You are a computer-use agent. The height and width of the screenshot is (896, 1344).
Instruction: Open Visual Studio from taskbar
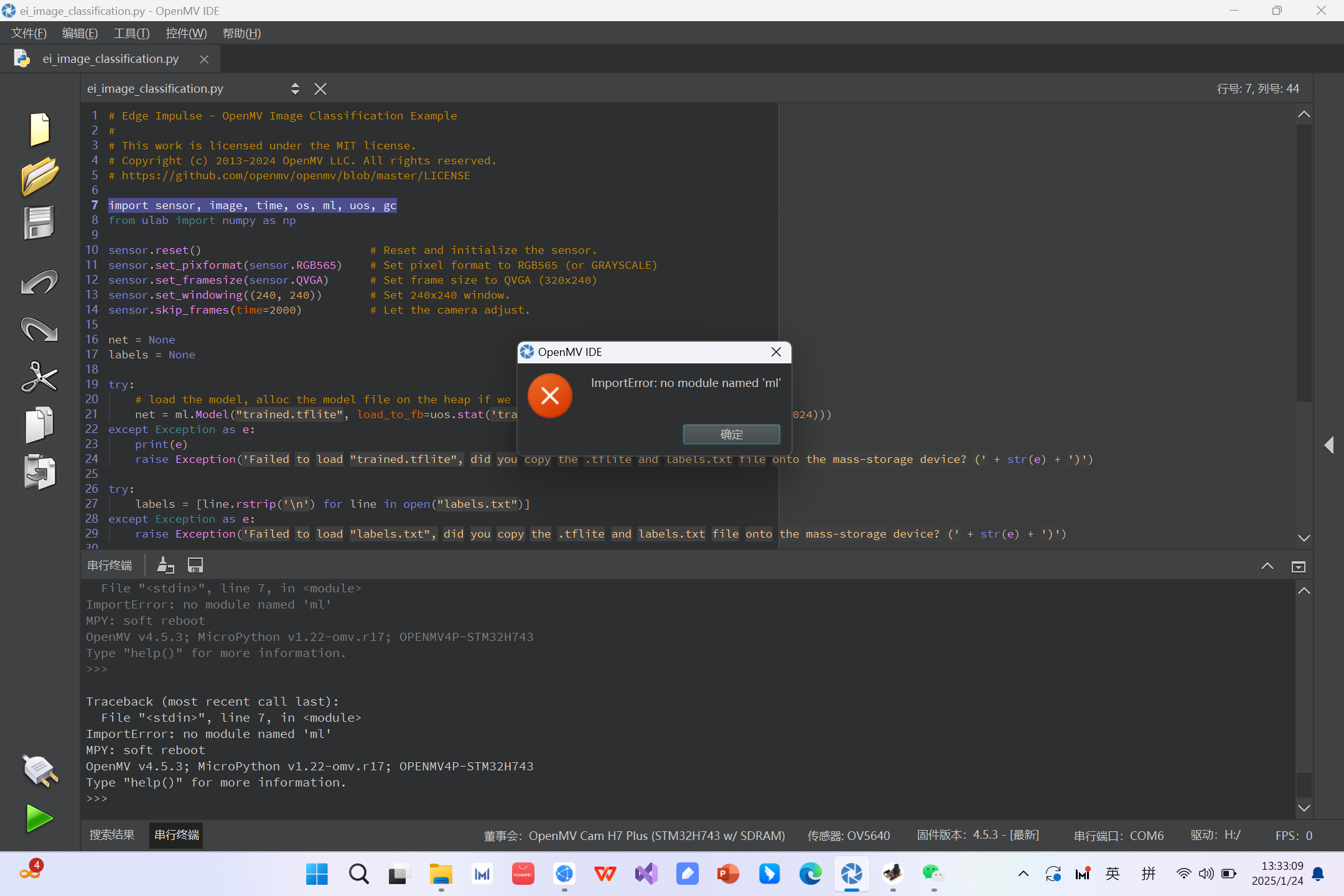[x=646, y=874]
